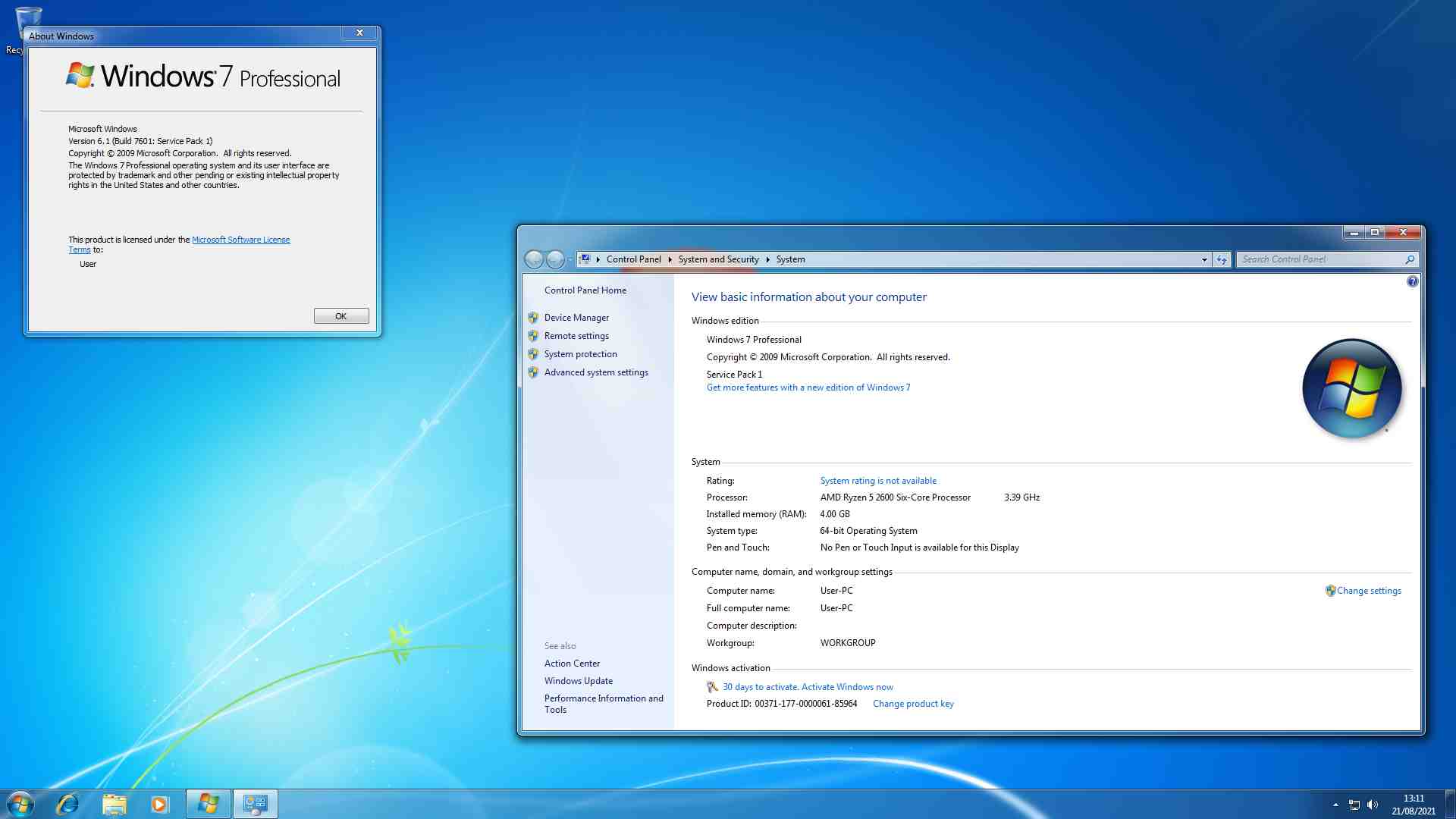Open the Advanced system settings link
Viewport: 1456px width, 819px height.
pyautogui.click(x=596, y=372)
